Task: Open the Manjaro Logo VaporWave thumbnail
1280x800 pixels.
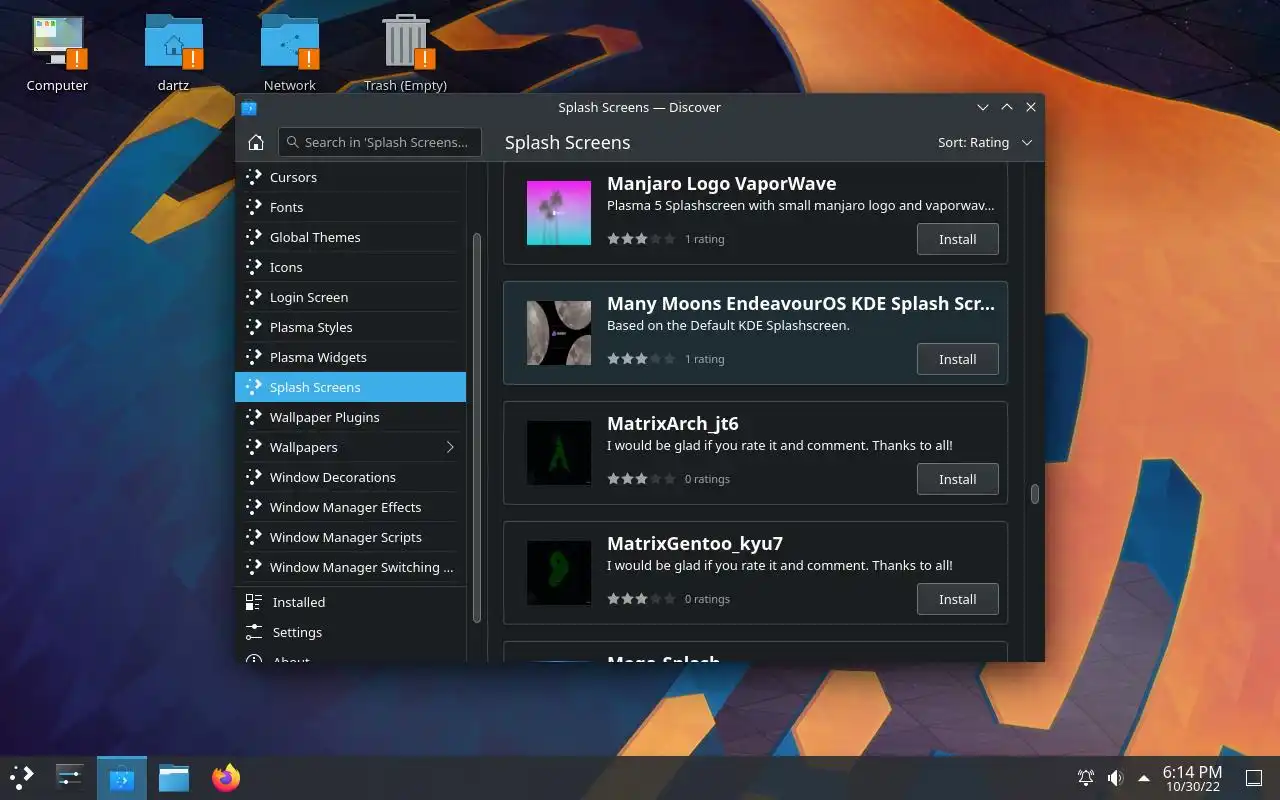Action: [559, 213]
